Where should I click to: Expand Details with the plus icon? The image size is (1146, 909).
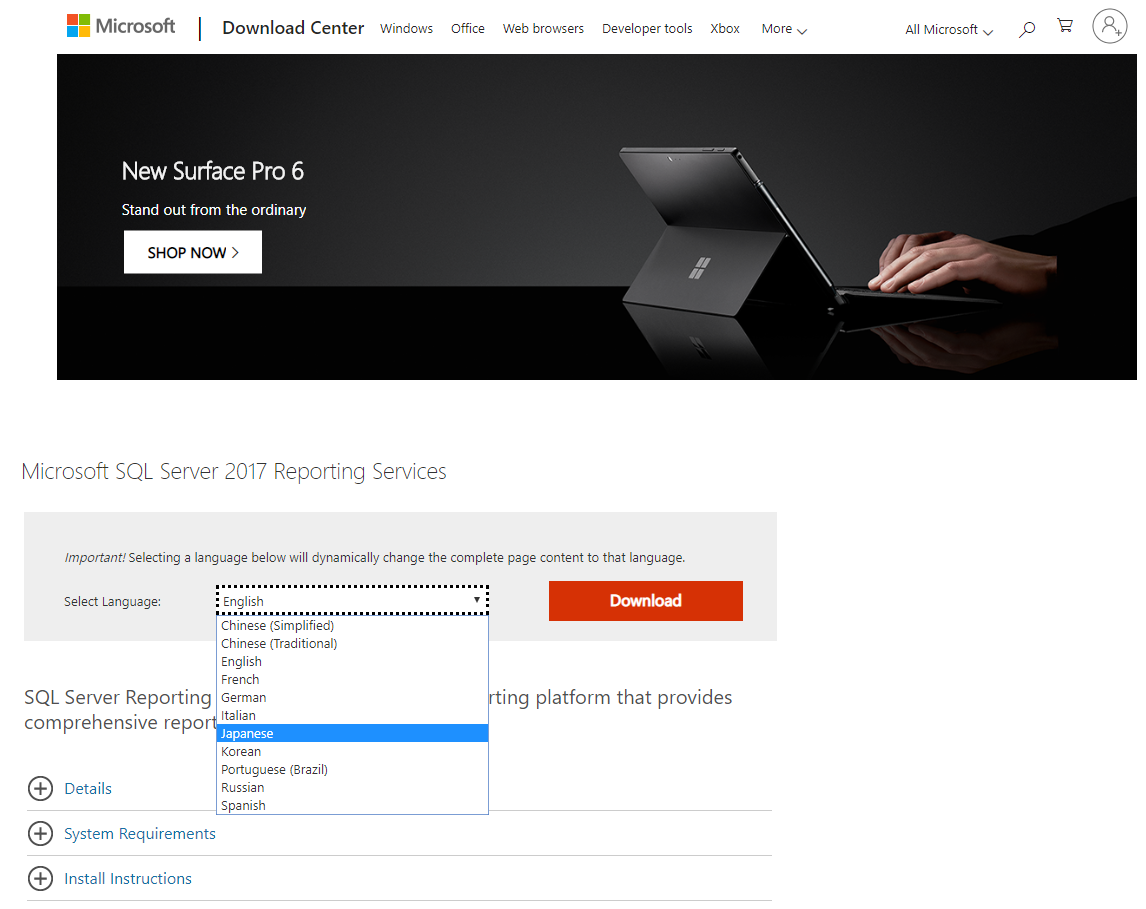coord(40,789)
